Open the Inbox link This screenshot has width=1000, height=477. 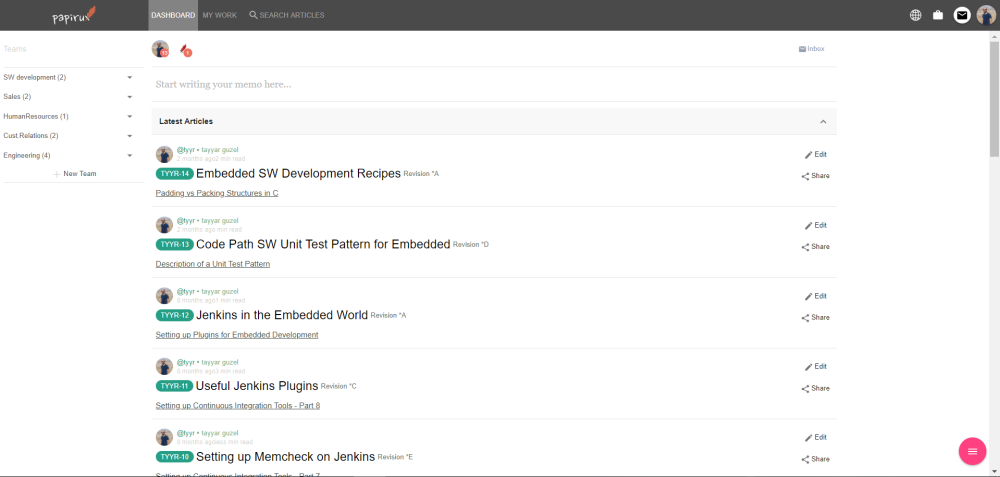click(x=811, y=49)
